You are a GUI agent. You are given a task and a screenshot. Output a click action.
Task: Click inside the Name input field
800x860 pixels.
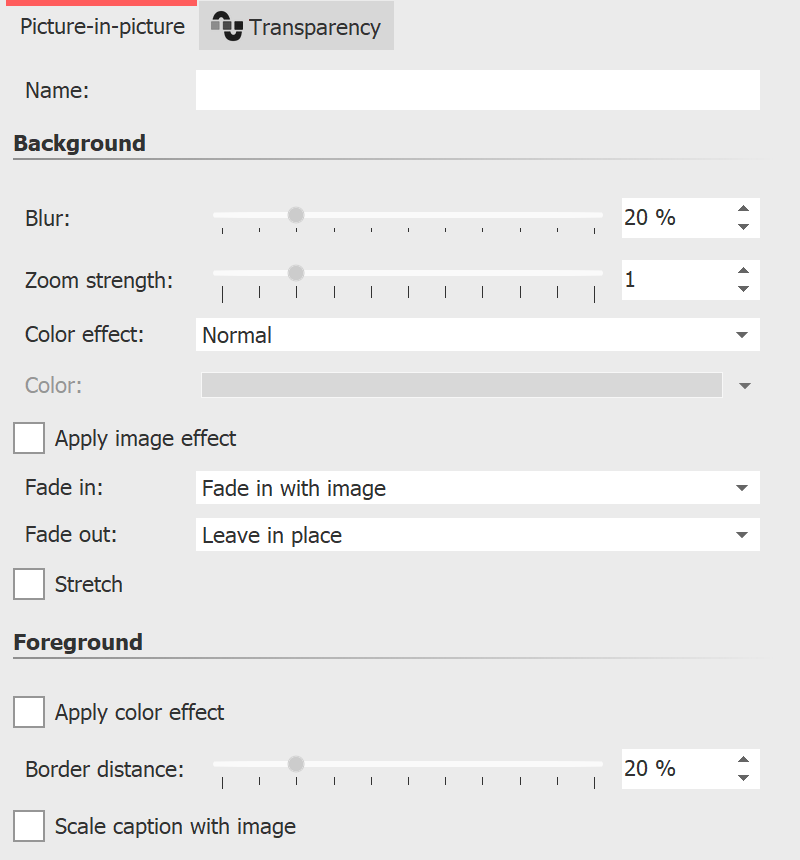pyautogui.click(x=477, y=90)
